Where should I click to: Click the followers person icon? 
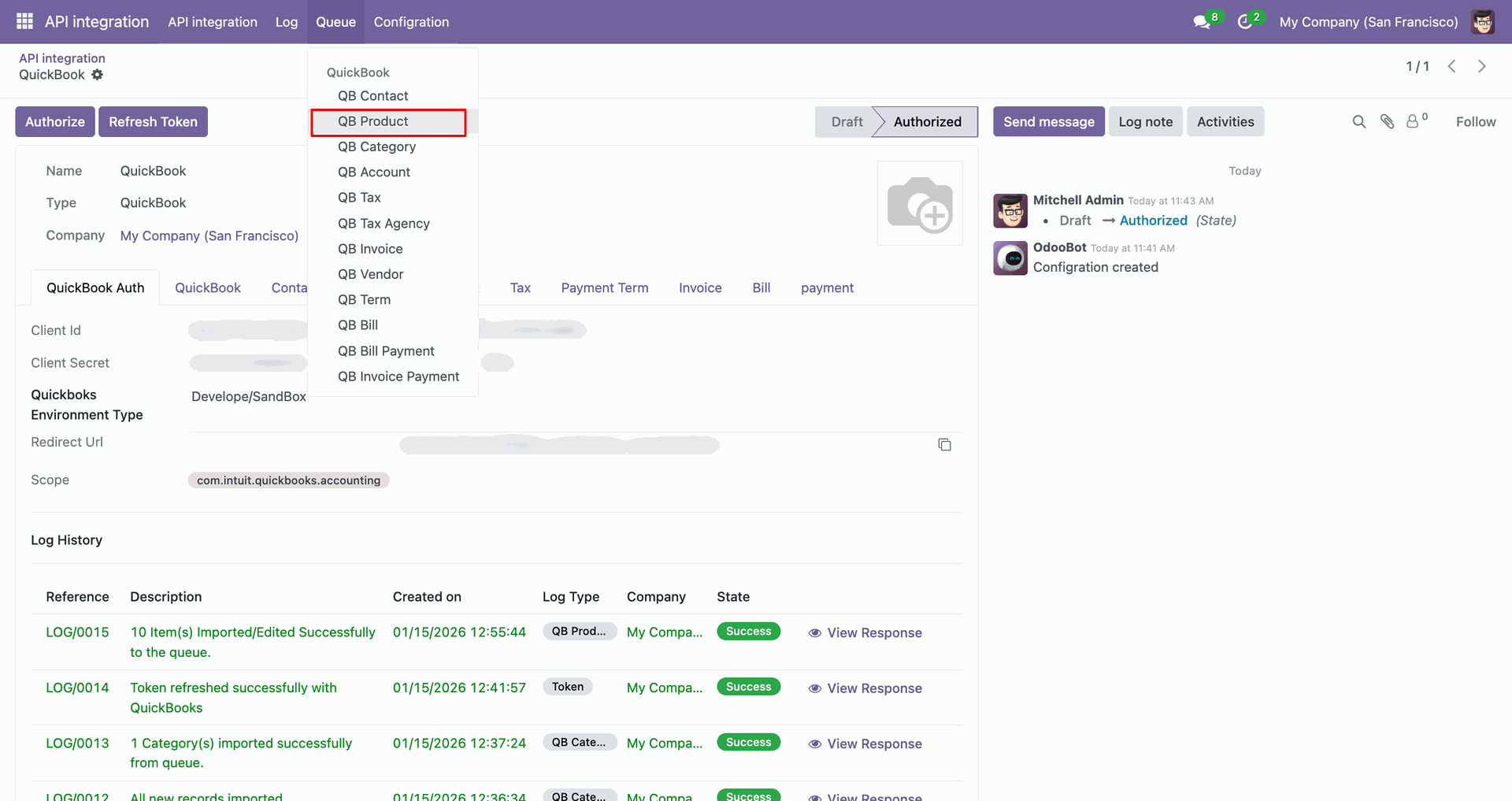click(1414, 121)
